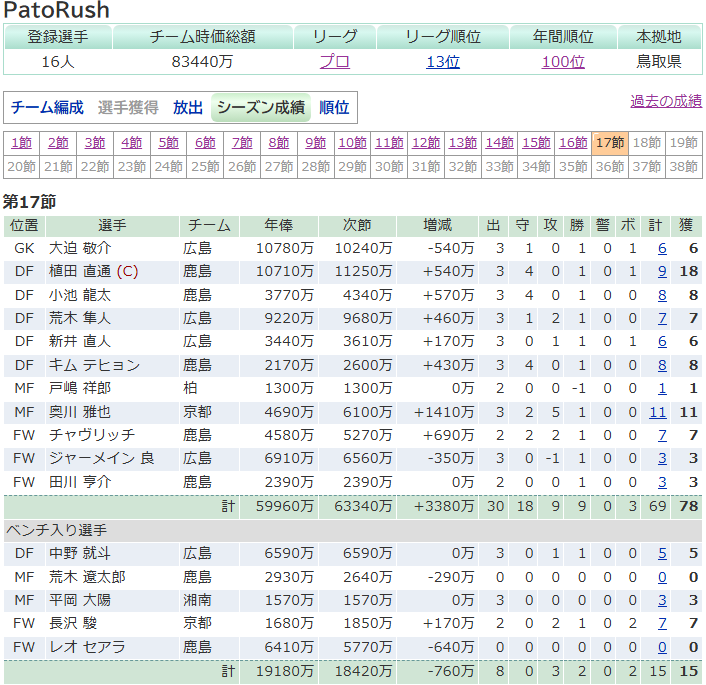Open 過去の成績 past results link
This screenshot has width=706, height=685.
click(666, 101)
